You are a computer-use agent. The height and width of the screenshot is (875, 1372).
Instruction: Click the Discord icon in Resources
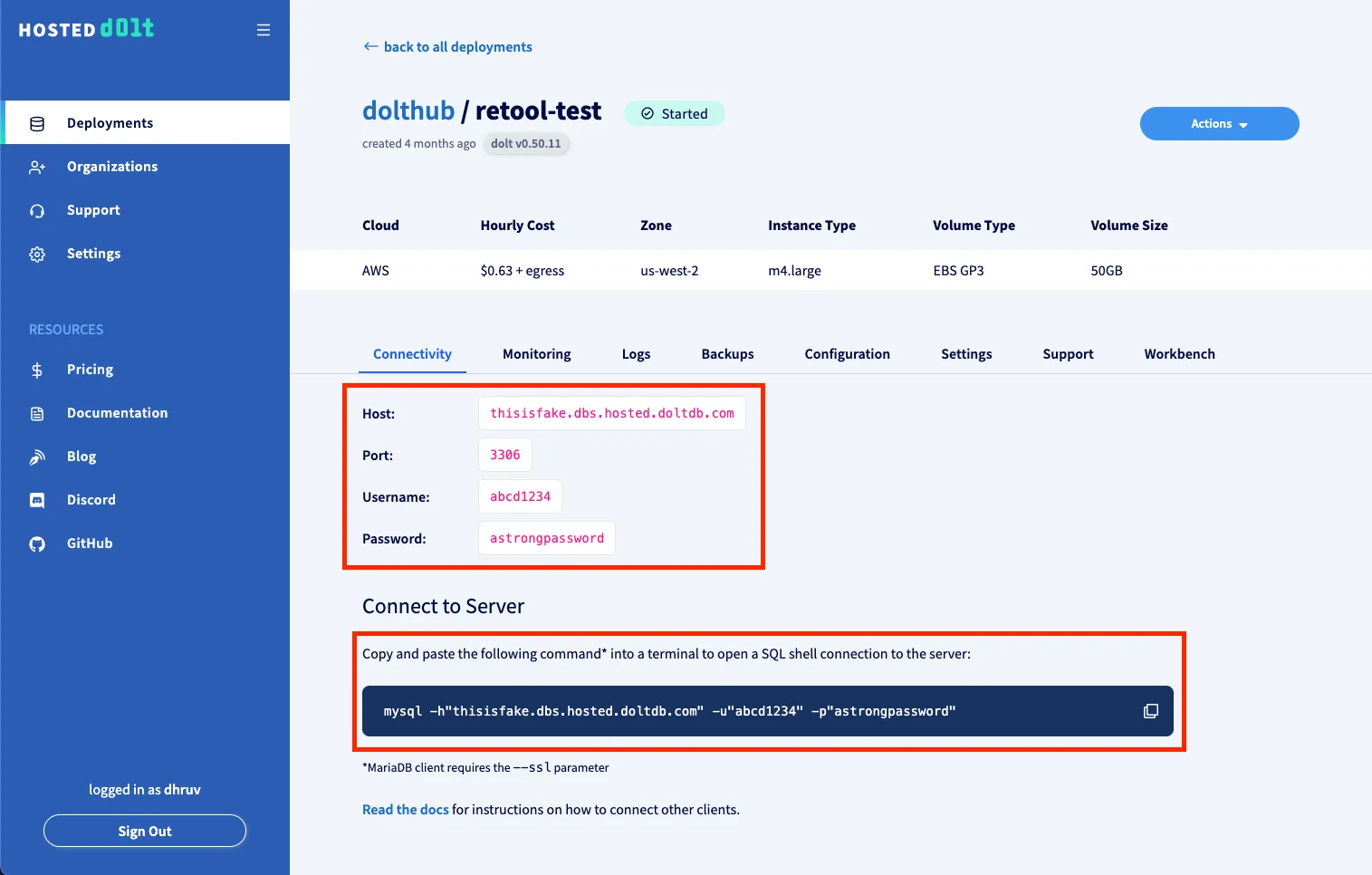37,500
